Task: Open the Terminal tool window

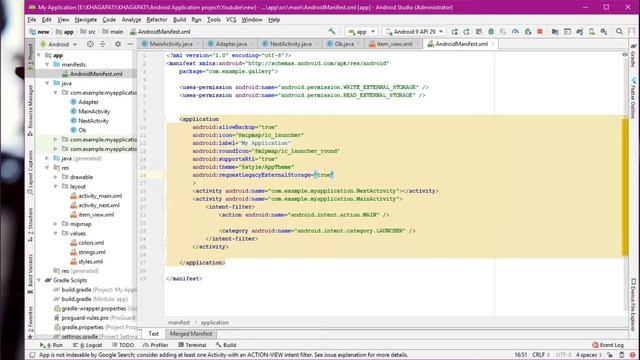Action: click(192, 345)
